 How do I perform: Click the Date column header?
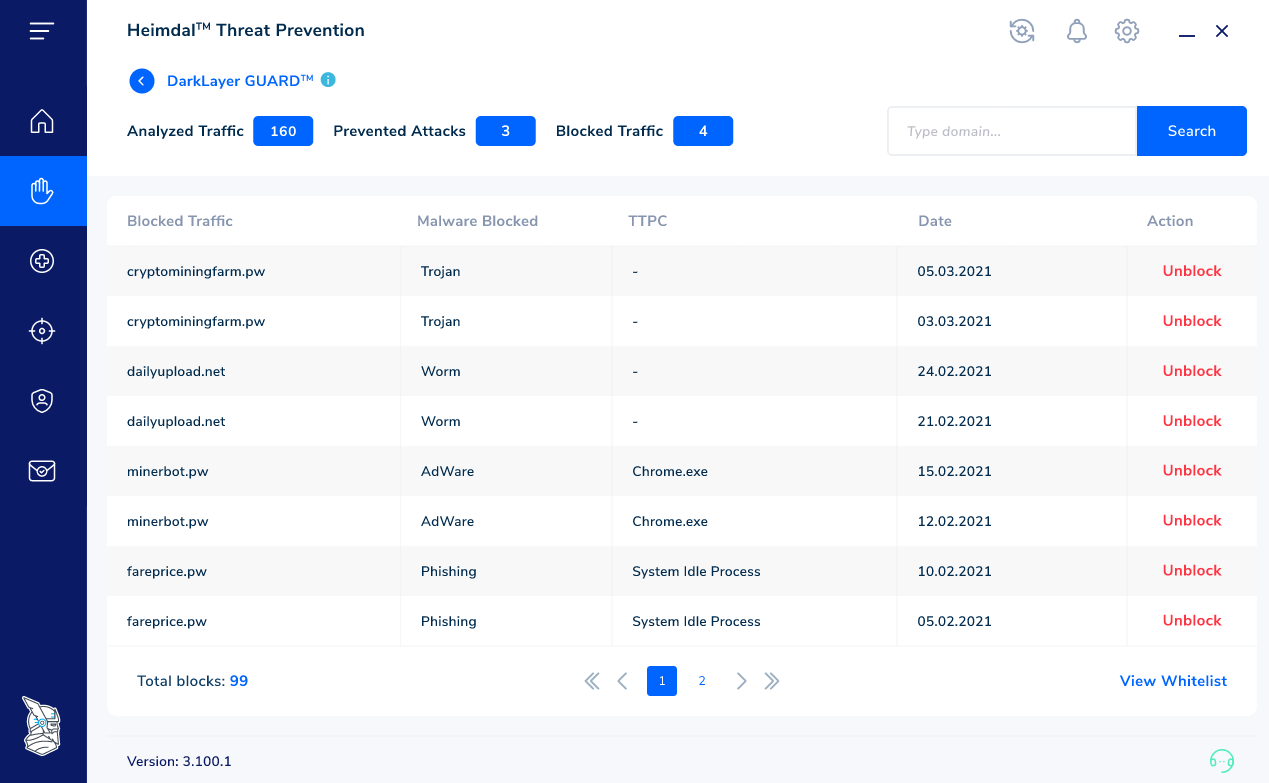coord(935,221)
